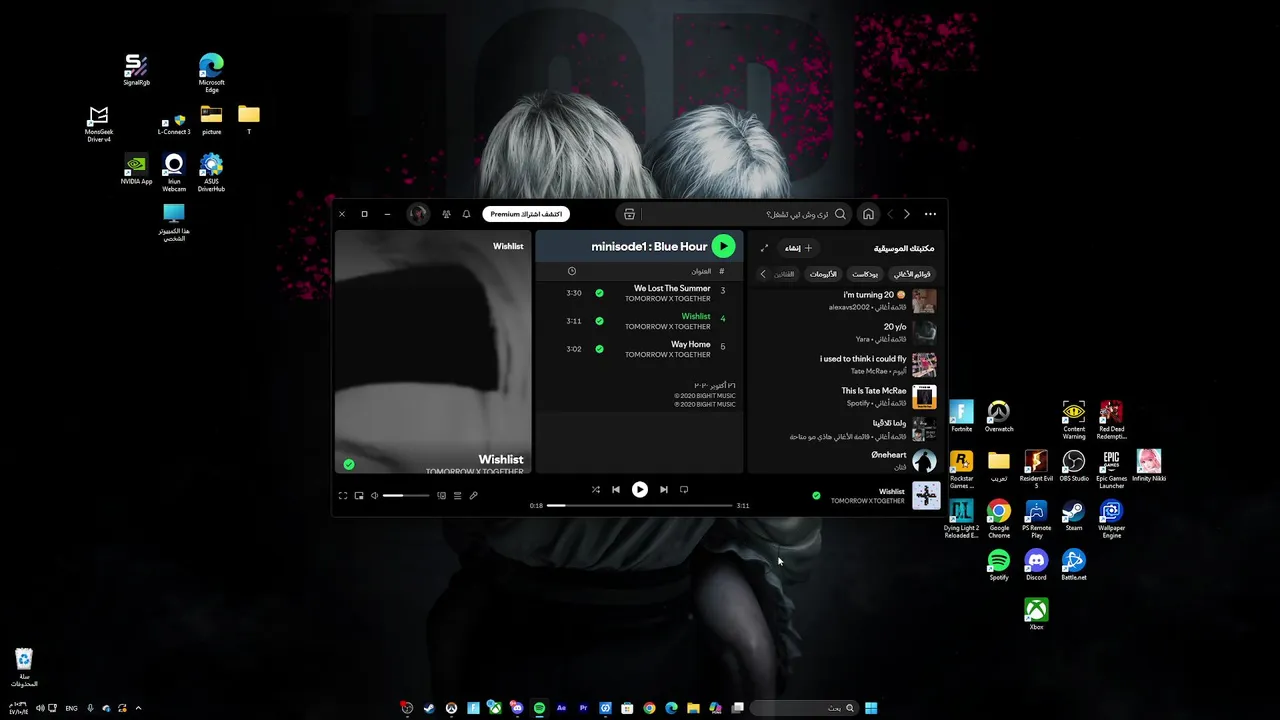Click the taskbar search box
Image resolution: width=1280 pixels, height=720 pixels.
coord(805,708)
